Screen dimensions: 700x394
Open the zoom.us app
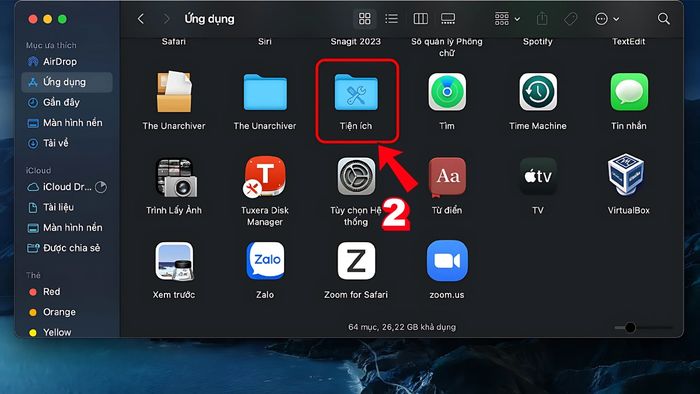pos(447,261)
